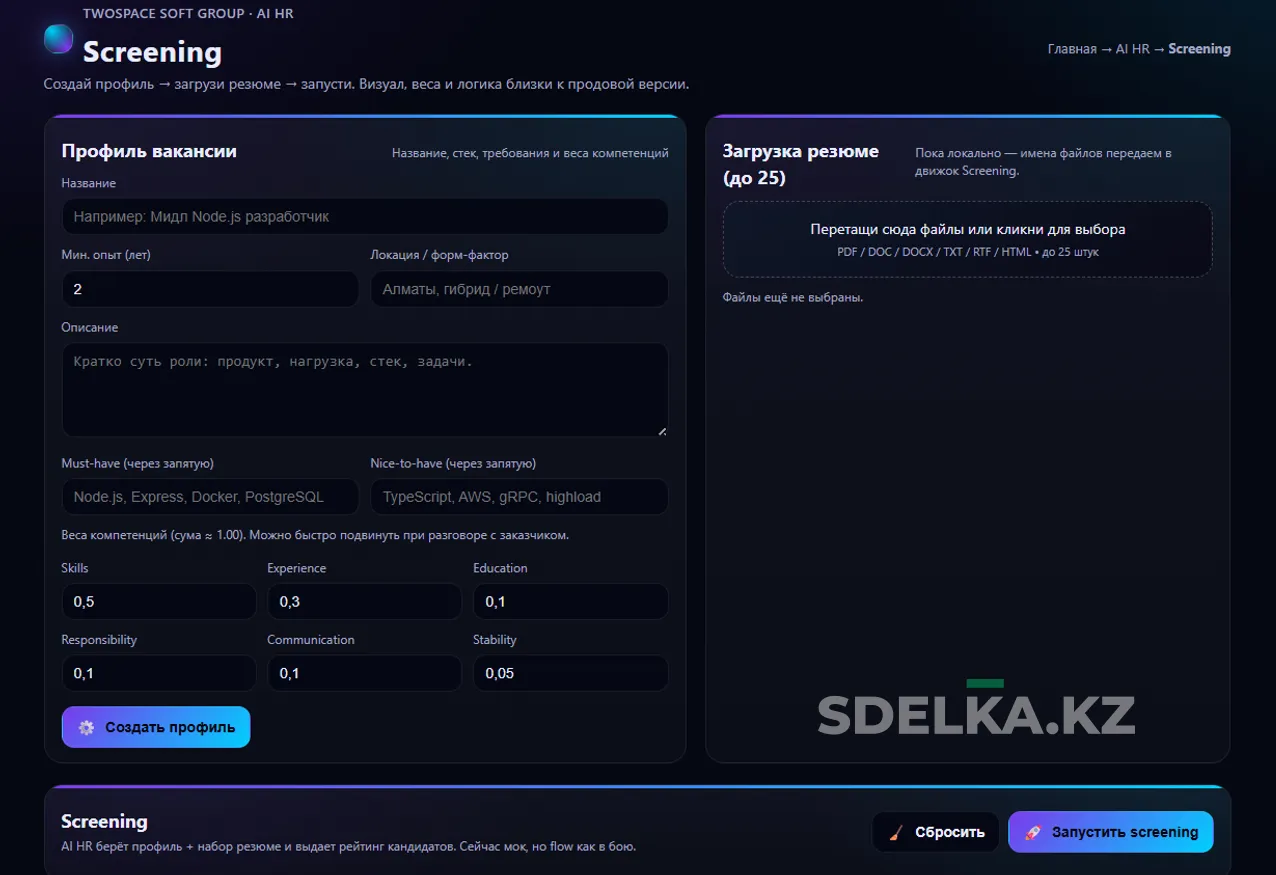Go to the AI HR breadcrumb link

[x=1133, y=49]
